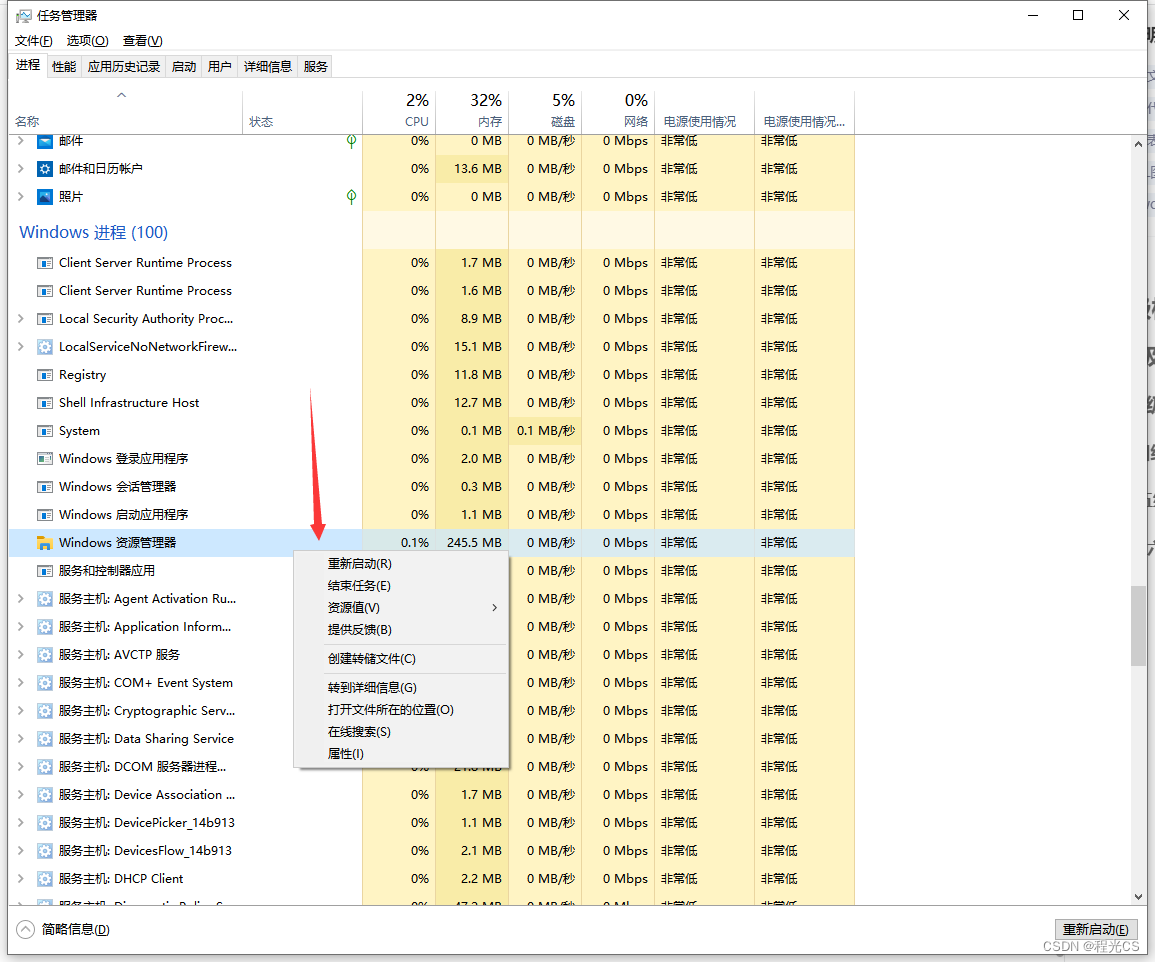Image resolution: width=1155 pixels, height=962 pixels.
Task: Switch to the 详细信息 tab
Action: click(x=267, y=66)
